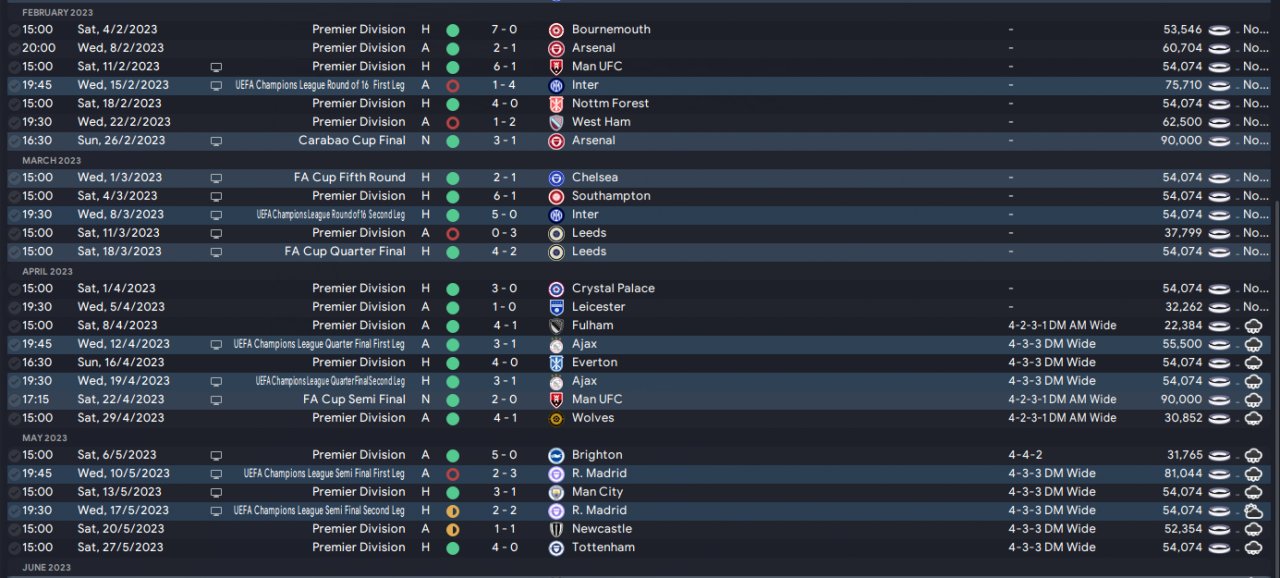Viewport: 1280px width, 578px height.
Task: Click the Bournemouth club badge
Action: [556, 30]
